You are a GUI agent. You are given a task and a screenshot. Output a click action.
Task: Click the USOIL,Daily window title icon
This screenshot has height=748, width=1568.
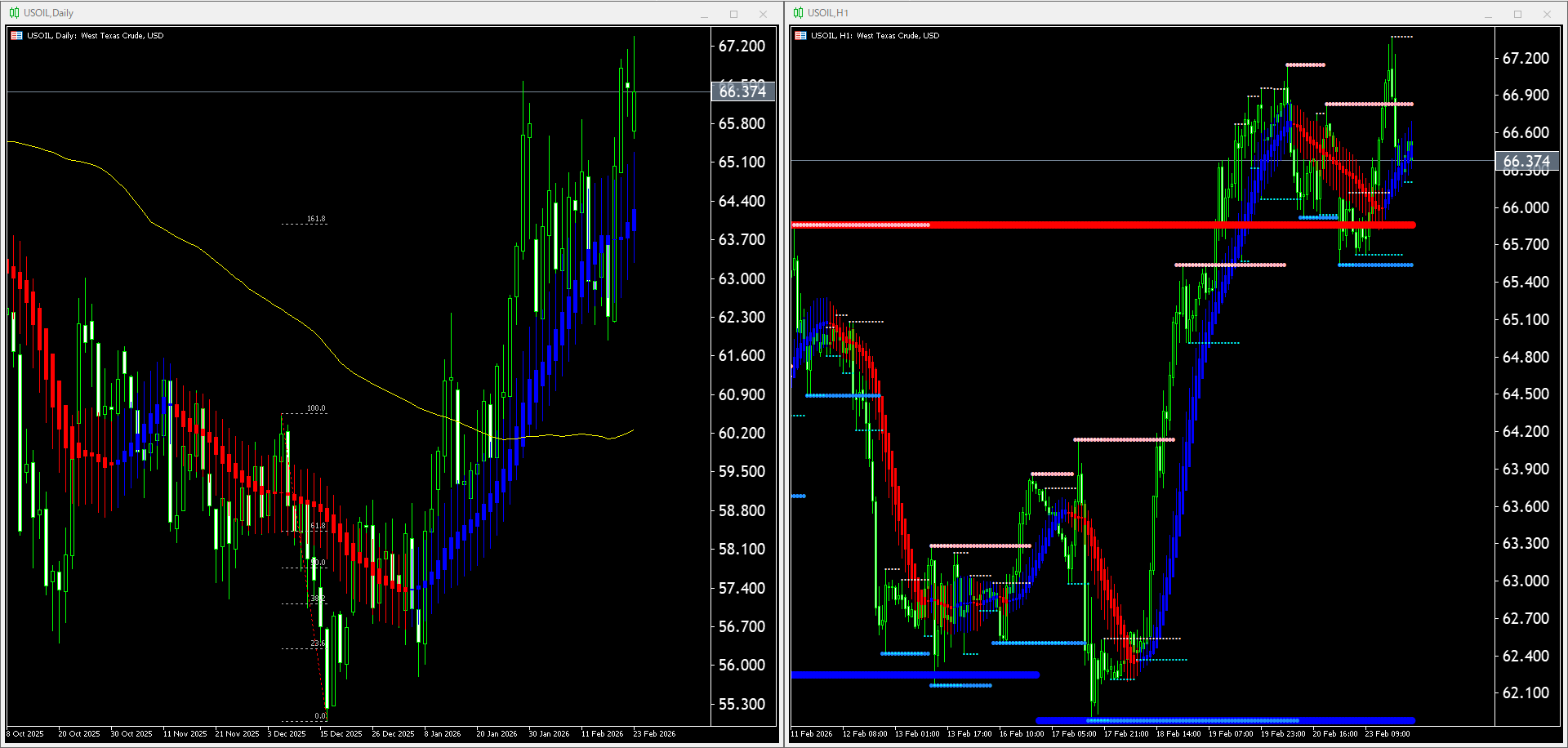click(x=15, y=13)
